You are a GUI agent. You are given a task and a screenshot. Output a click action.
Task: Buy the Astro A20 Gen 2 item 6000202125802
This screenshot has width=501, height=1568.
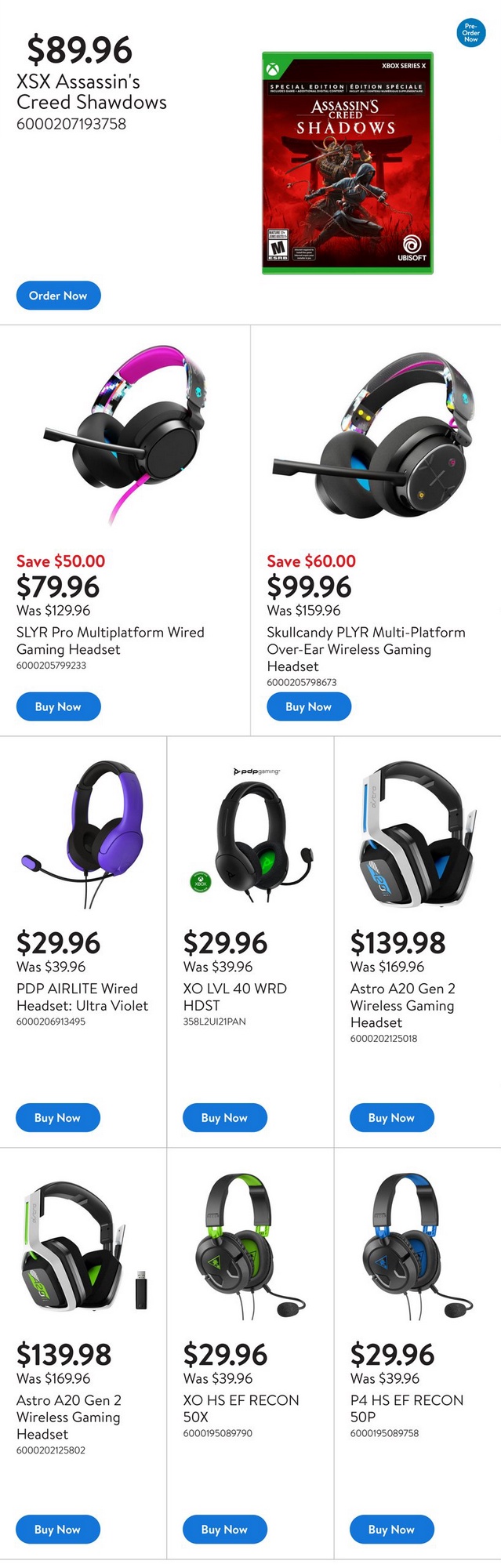tap(57, 1529)
